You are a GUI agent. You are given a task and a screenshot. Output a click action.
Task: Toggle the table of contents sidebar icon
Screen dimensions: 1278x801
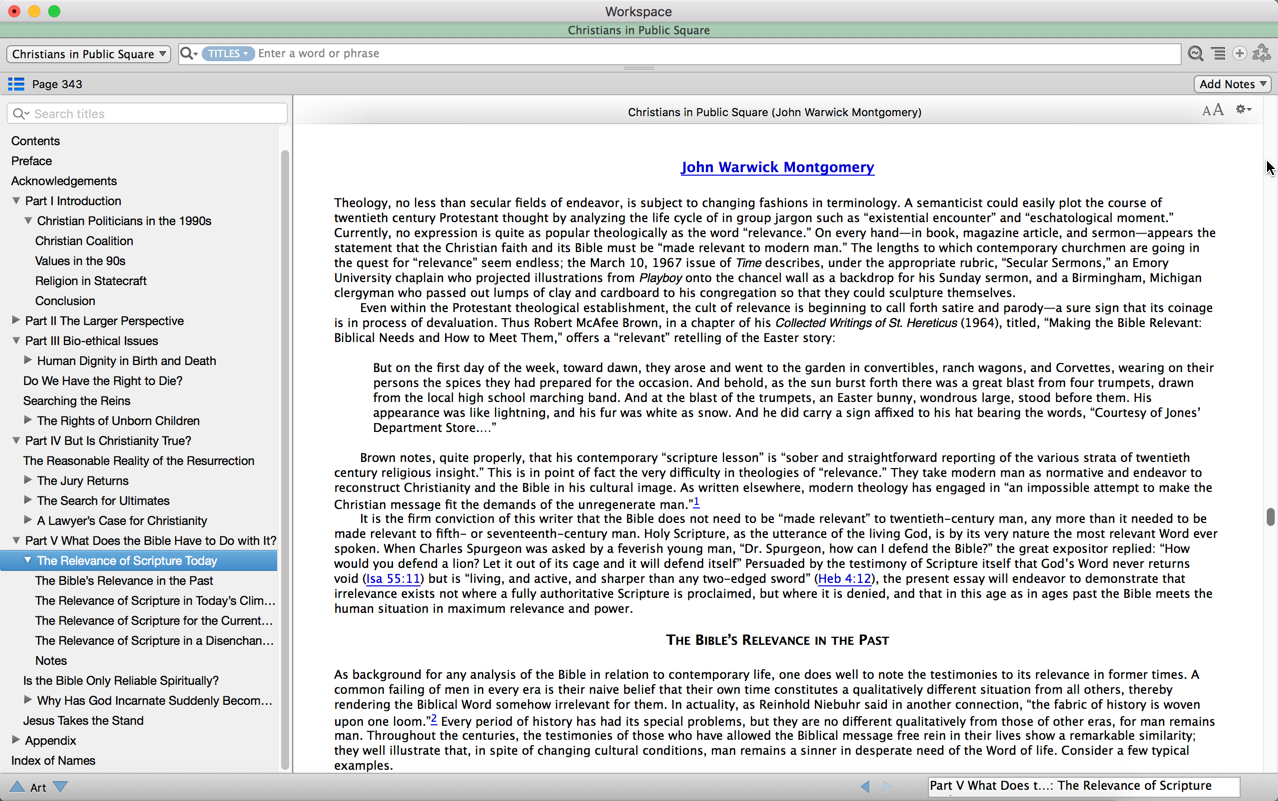coord(16,84)
